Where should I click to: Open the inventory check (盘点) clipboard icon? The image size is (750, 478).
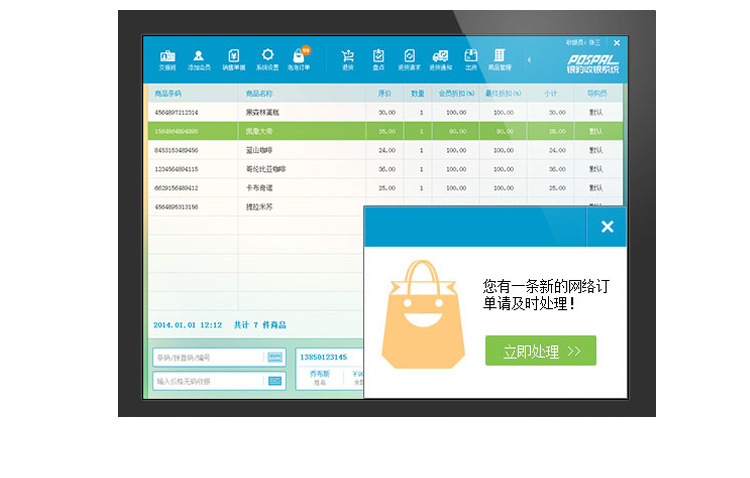[378, 60]
